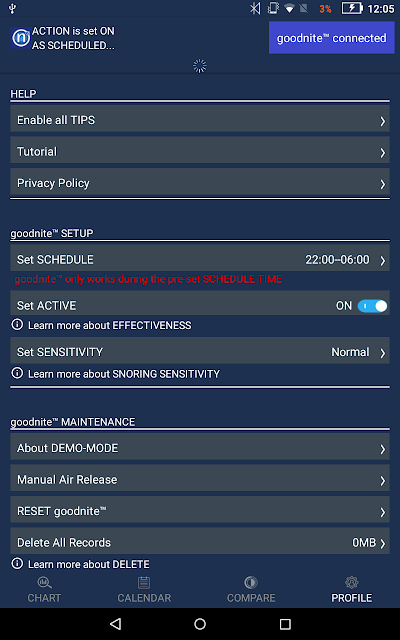
Task: Select RESET goodnite entry
Action: click(x=200, y=511)
